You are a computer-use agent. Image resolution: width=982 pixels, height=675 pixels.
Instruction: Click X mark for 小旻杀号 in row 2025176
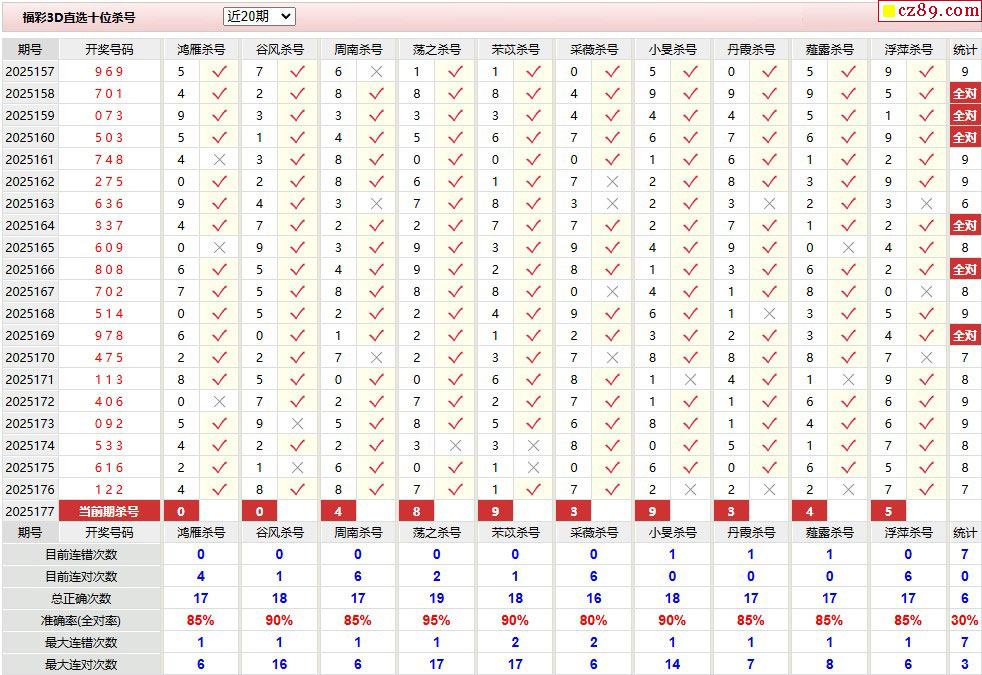[691, 490]
